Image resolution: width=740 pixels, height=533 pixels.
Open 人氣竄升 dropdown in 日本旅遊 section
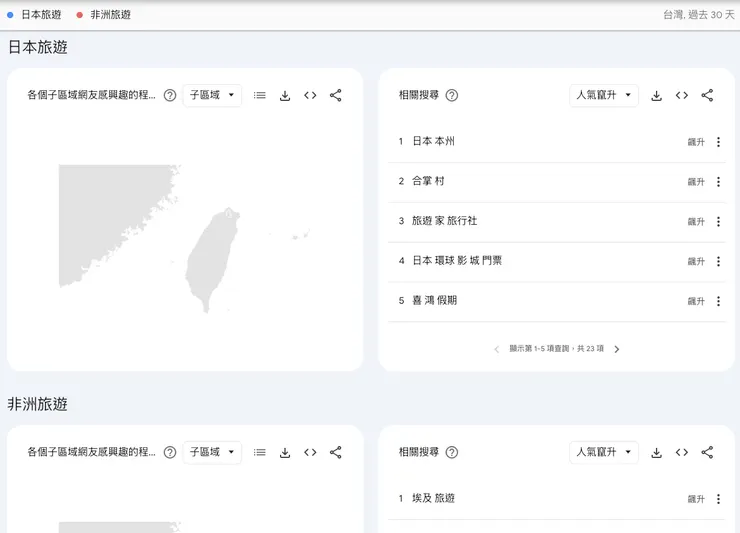604,95
